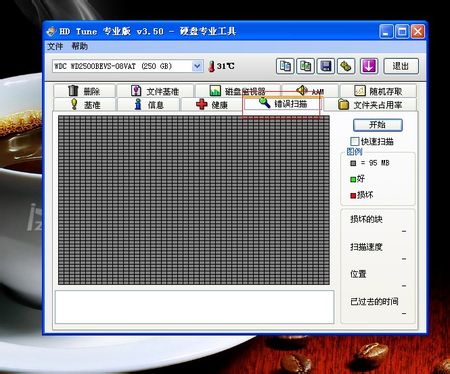Select the 错误扫描 tab
This screenshot has width=450, height=374.
coord(283,104)
